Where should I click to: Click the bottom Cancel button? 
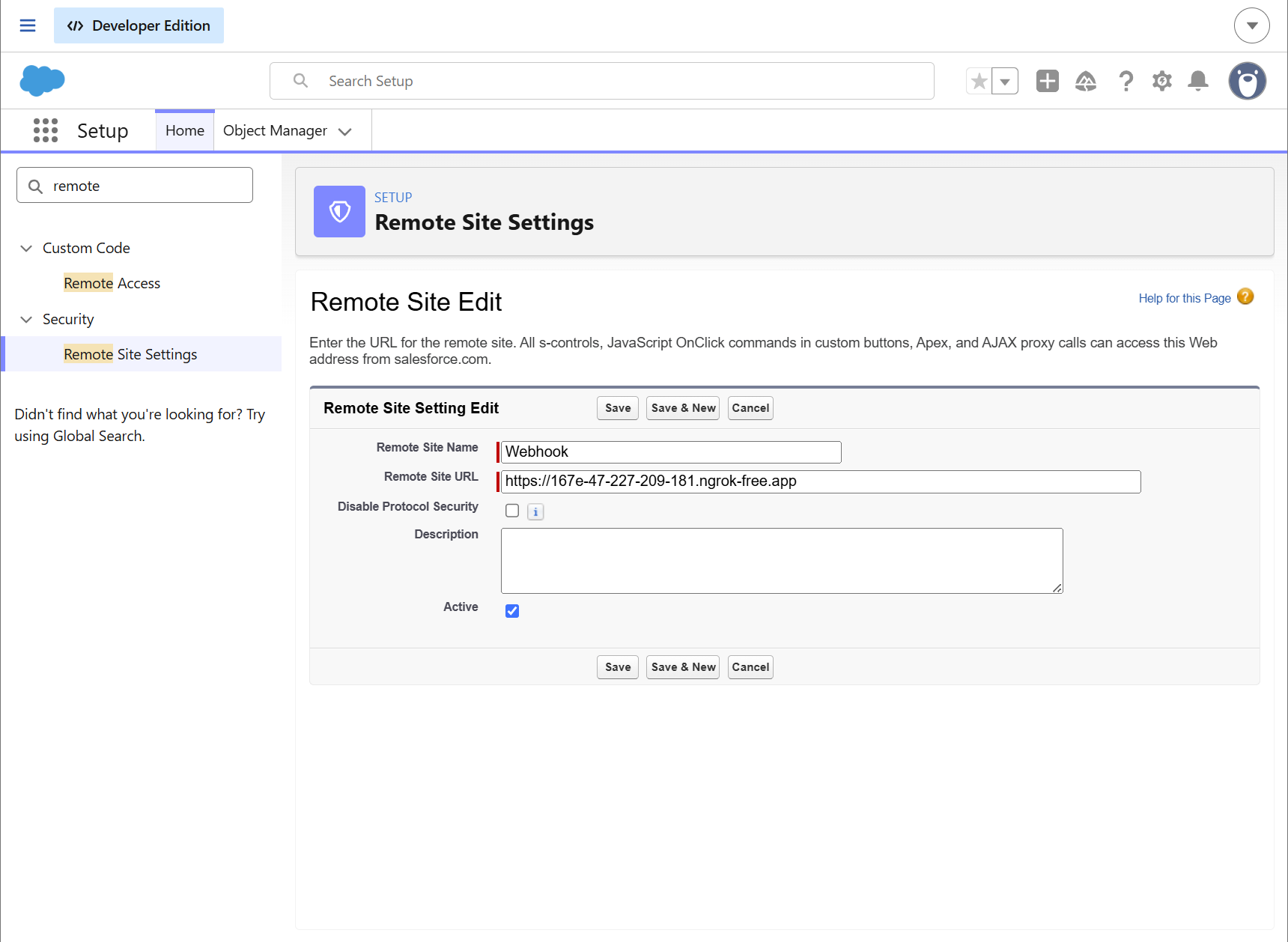(750, 667)
